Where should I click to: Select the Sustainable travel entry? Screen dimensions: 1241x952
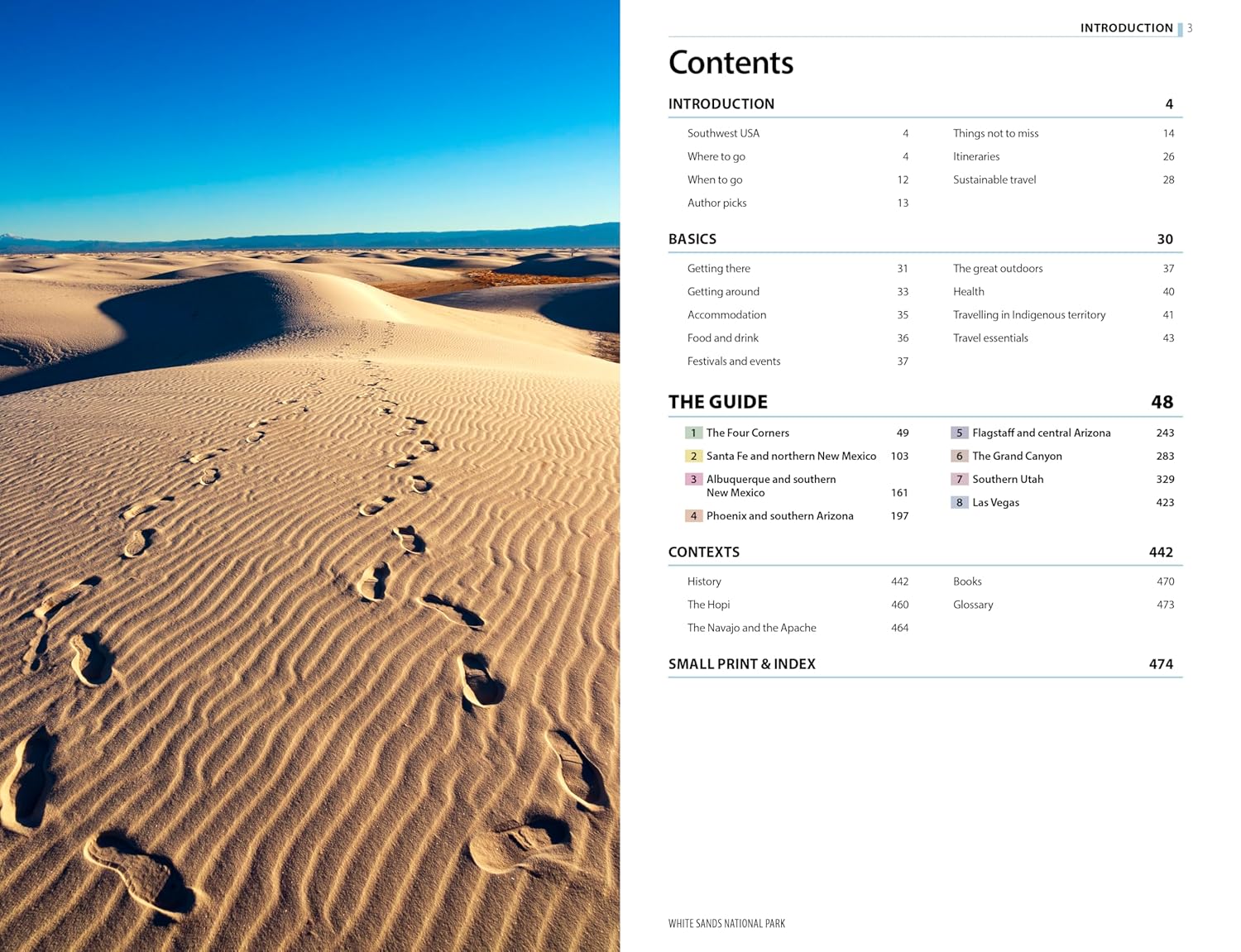(994, 179)
